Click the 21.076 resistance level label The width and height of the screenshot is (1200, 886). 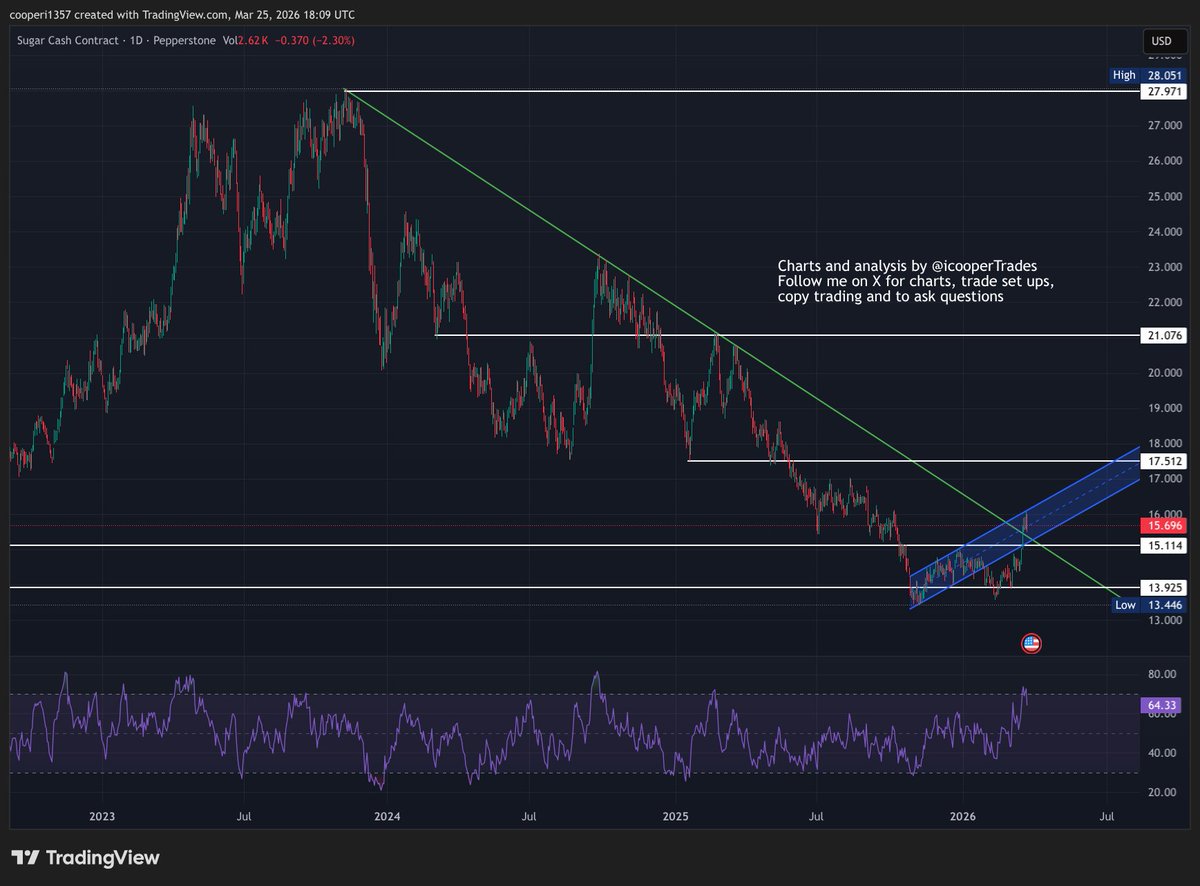point(1163,336)
